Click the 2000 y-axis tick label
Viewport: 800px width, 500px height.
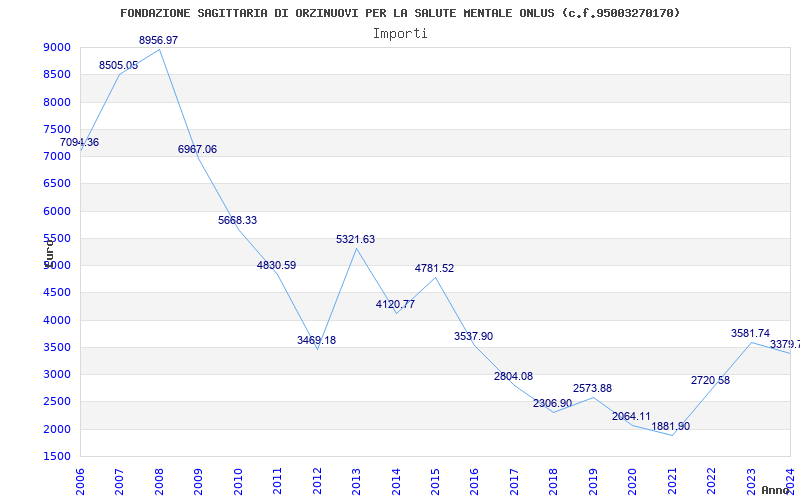(56, 429)
